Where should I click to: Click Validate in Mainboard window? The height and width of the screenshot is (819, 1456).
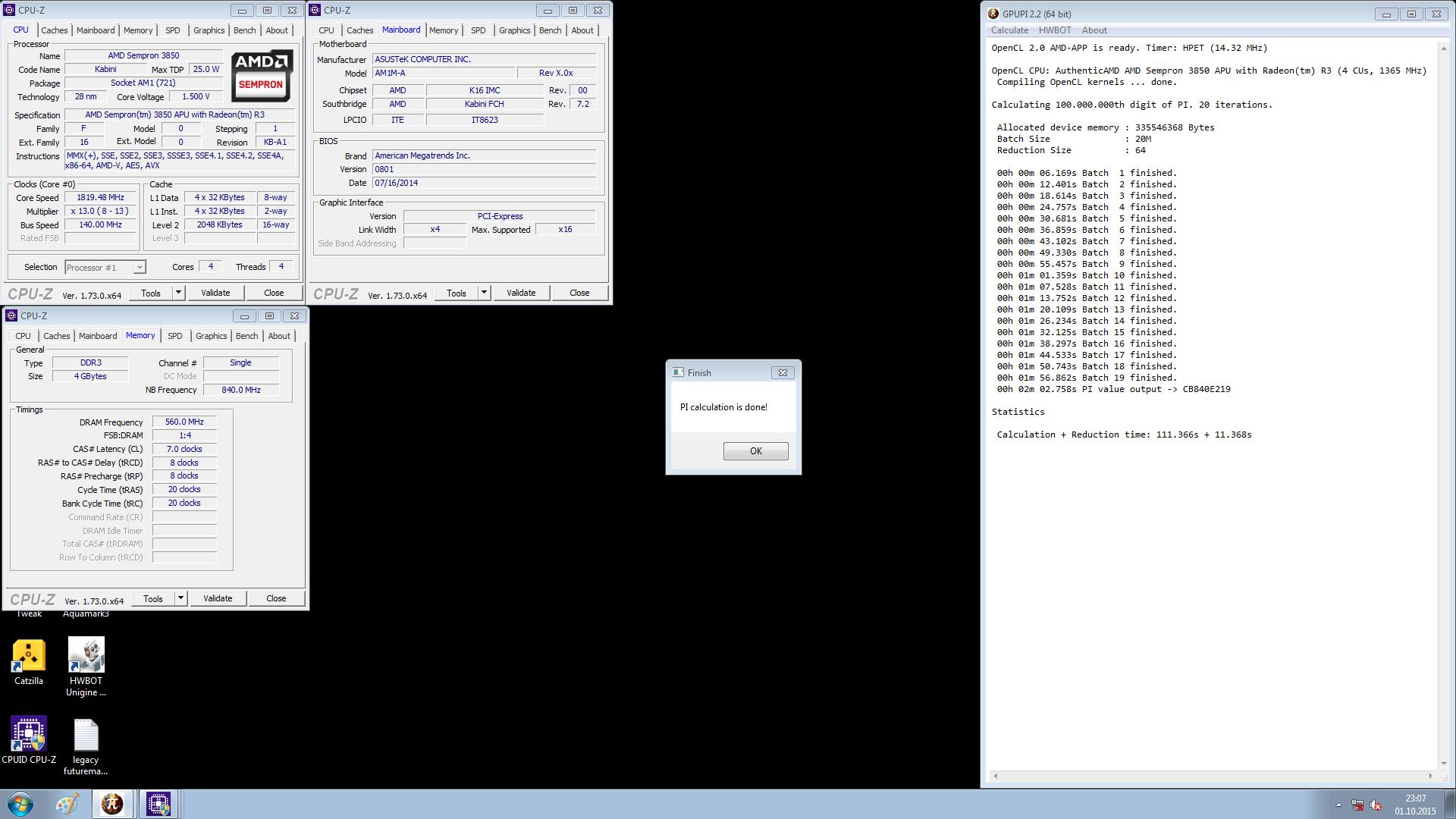[x=521, y=293]
